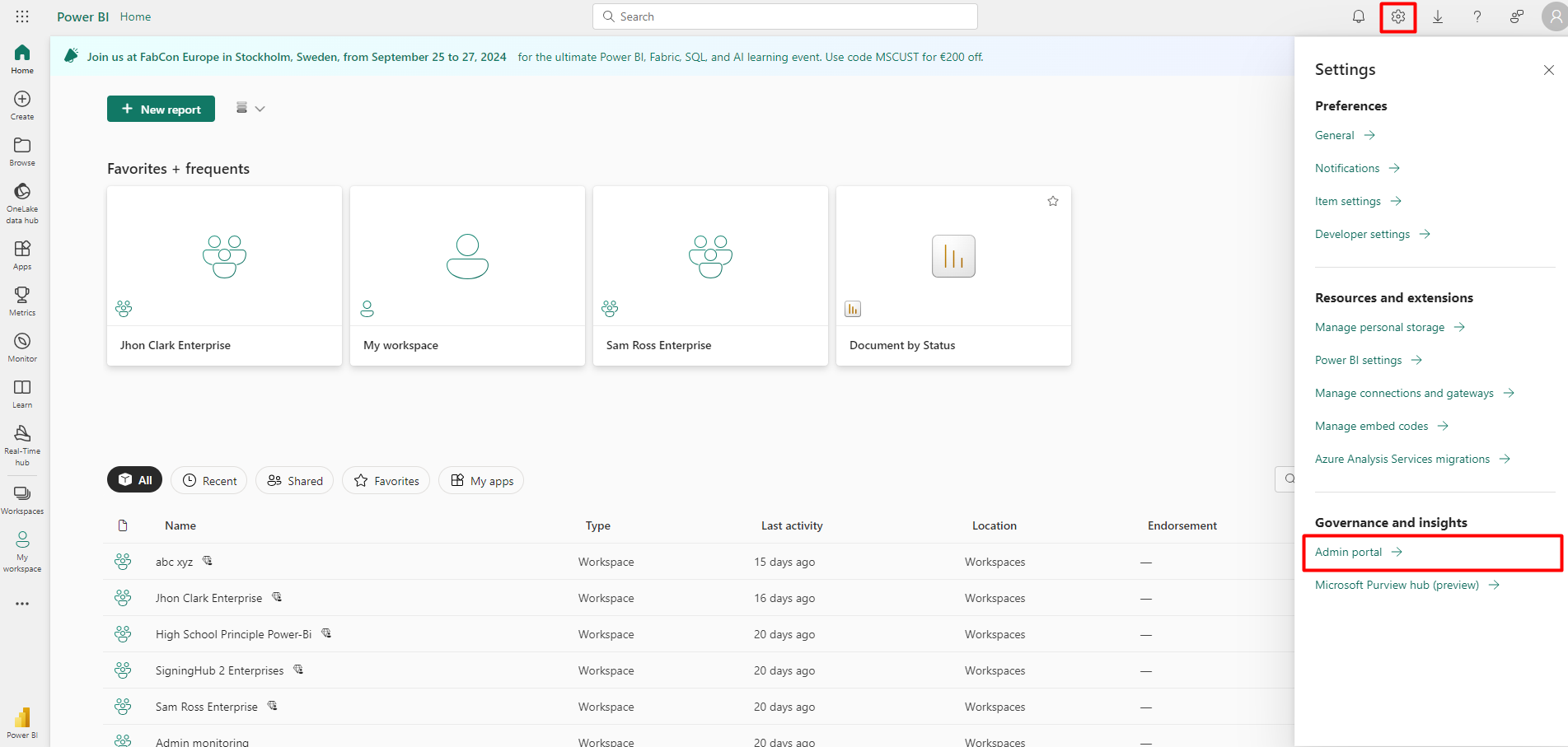1568x747 pixels.
Task: Show more options ellipsis in left navigation
Action: coord(22,604)
